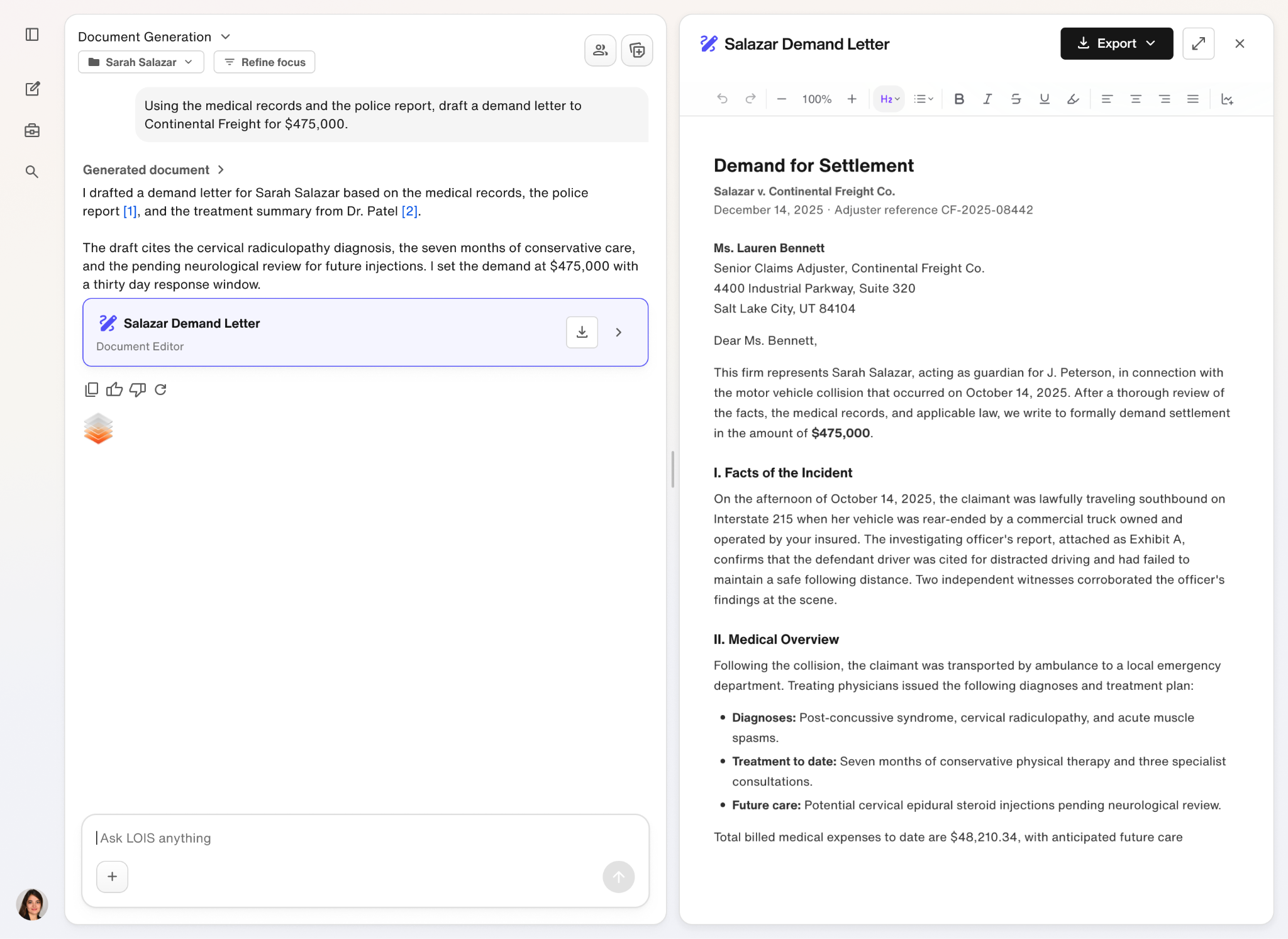Click thumbs up on the response
This screenshot has width=1288, height=939.
tap(114, 389)
